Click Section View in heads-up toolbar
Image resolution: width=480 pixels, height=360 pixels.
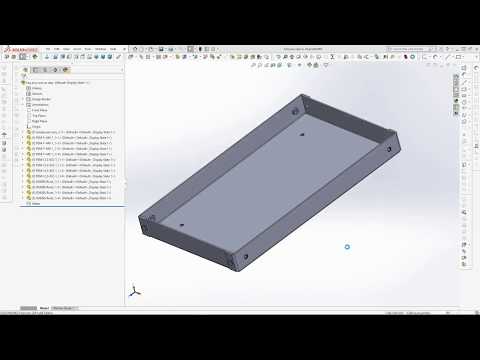tap(273, 65)
